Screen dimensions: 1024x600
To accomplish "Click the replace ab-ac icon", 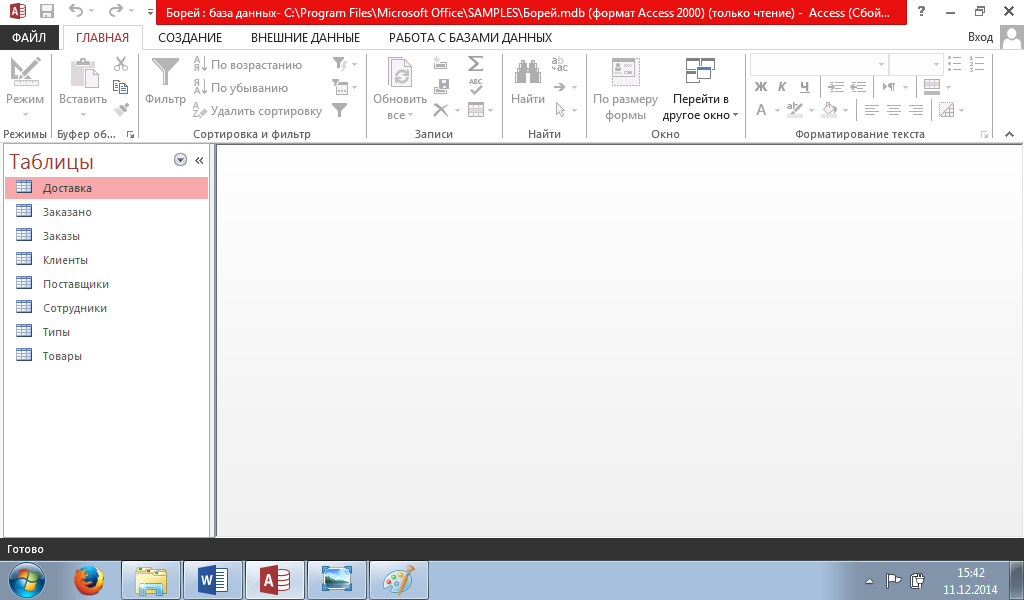I will pyautogui.click(x=560, y=64).
